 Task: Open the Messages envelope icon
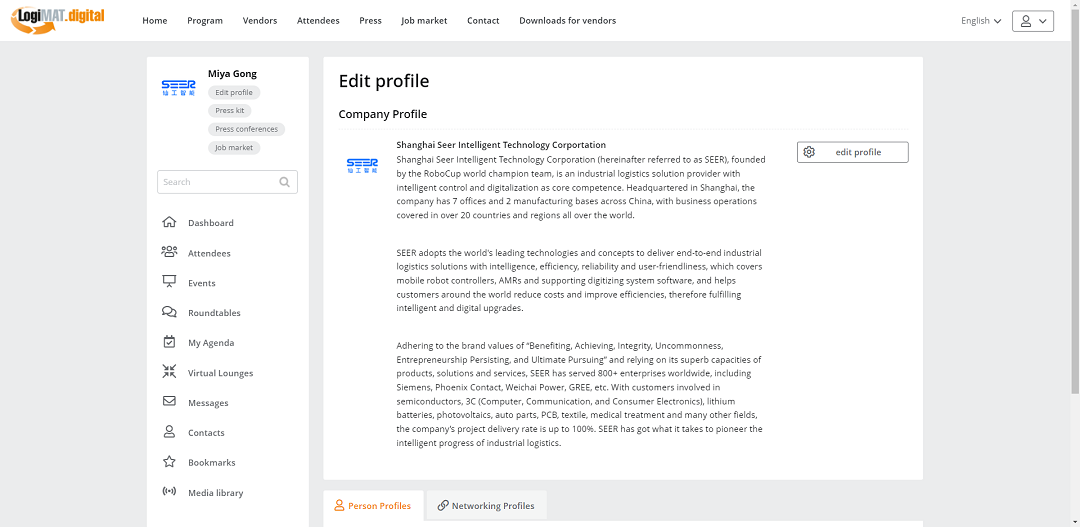(169, 402)
